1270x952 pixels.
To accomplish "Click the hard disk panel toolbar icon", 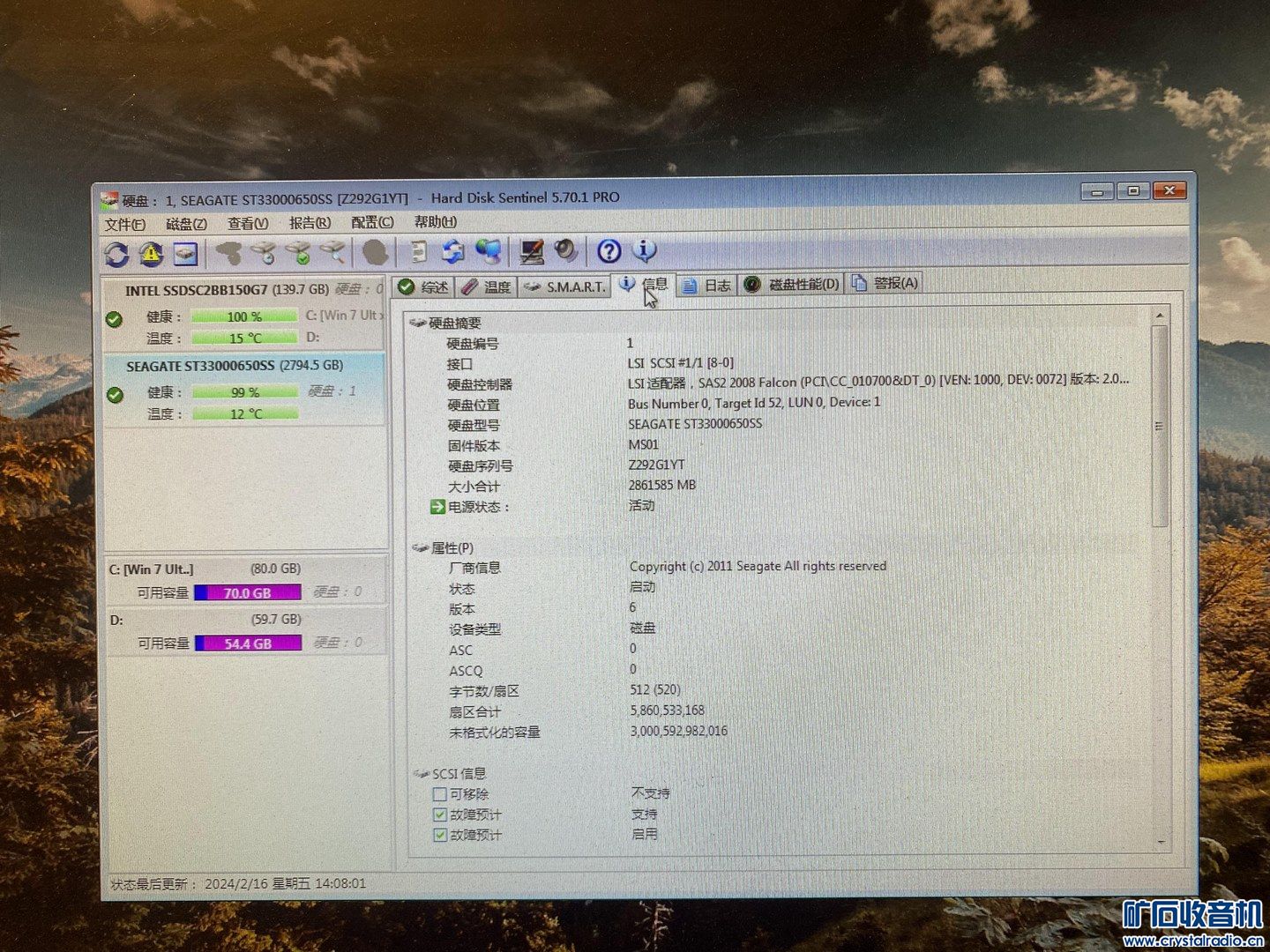I will point(185,254).
